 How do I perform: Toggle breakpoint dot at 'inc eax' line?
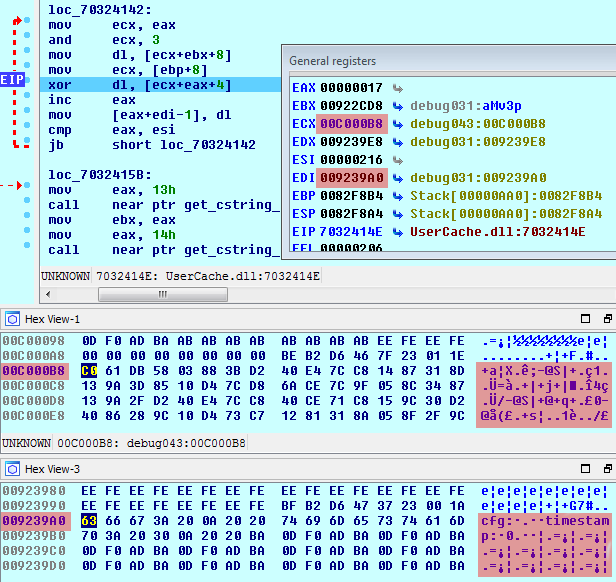[x=27, y=95]
